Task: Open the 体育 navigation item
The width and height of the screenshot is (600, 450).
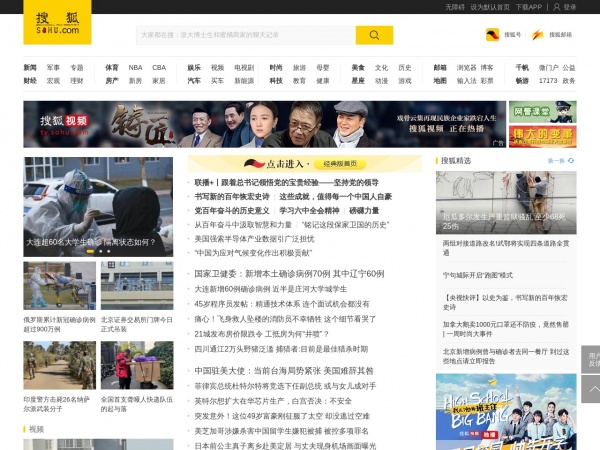Action: click(112, 68)
